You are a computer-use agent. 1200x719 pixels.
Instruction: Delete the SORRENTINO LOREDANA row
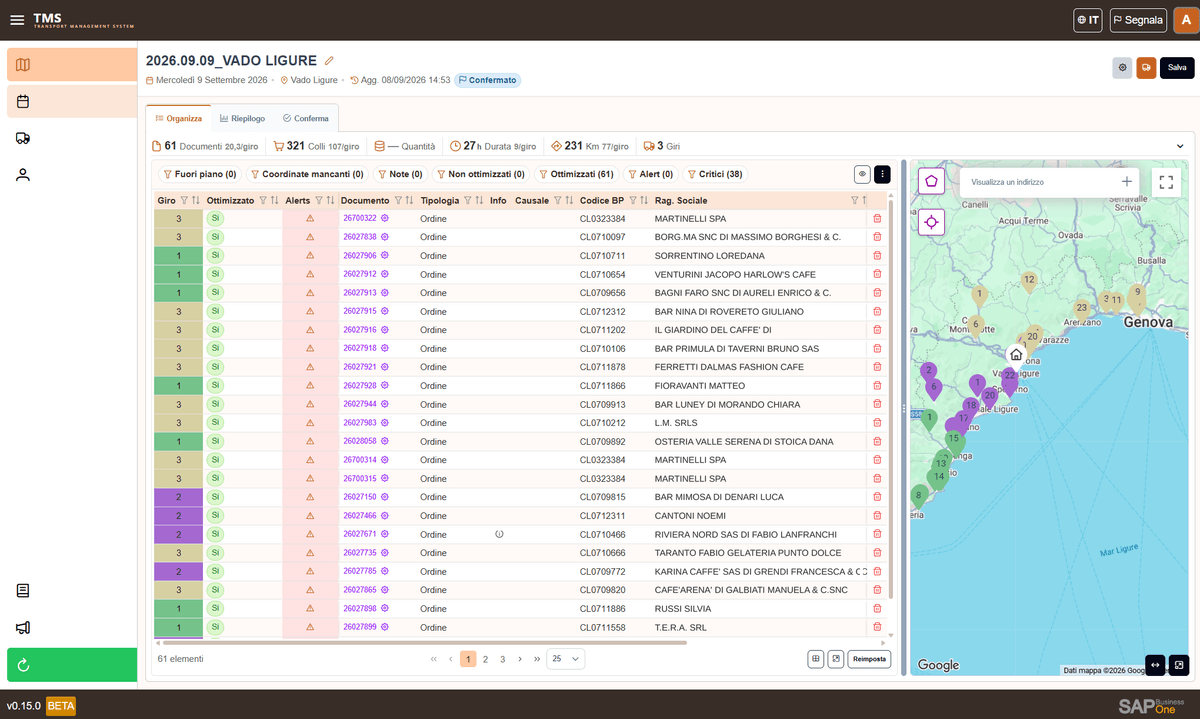click(x=878, y=255)
